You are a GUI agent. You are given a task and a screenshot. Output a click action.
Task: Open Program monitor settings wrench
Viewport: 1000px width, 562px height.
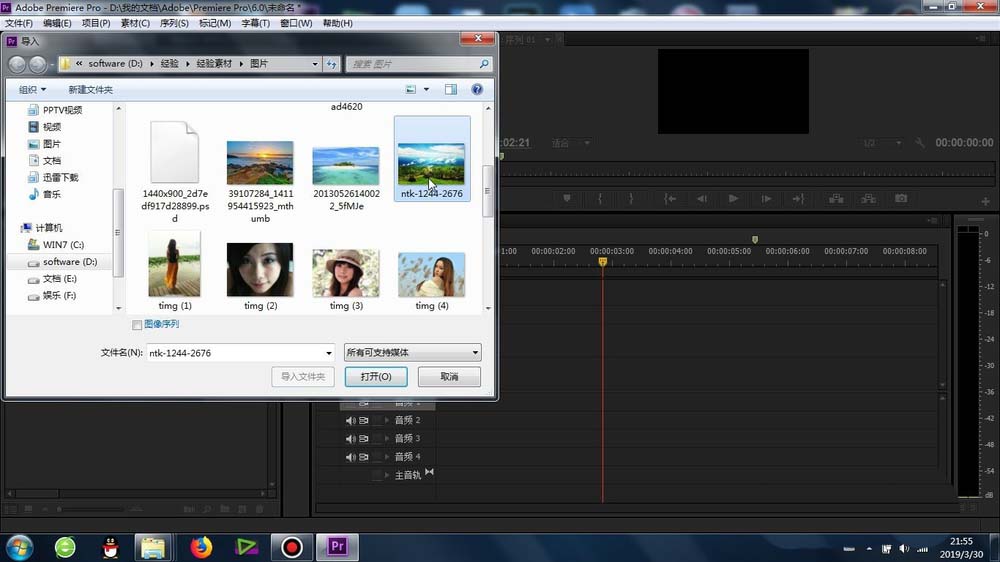920,143
